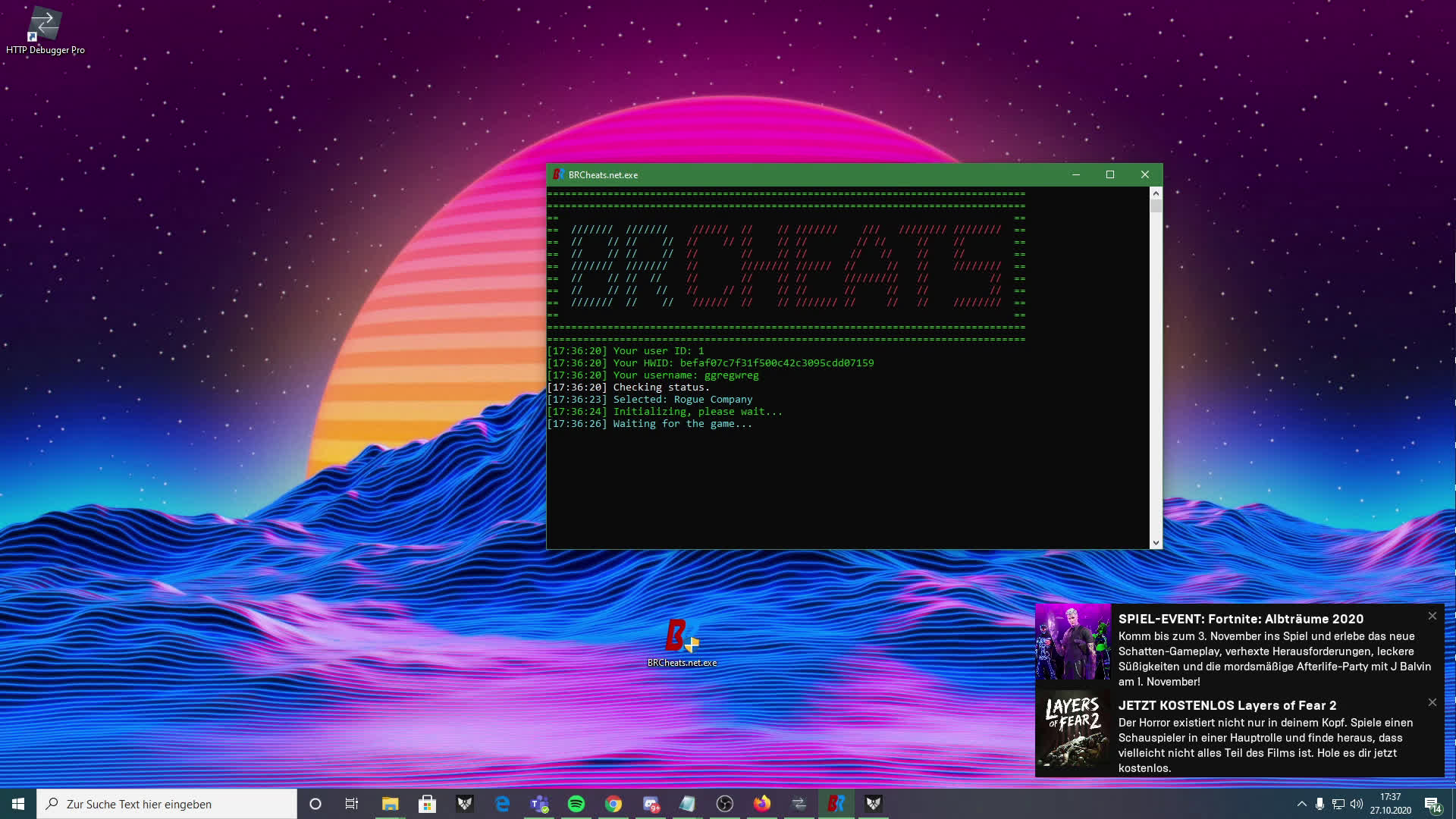Viewport: 1456px width, 819px height.
Task: Click the Fortnite notification description text
Action: point(1274,659)
